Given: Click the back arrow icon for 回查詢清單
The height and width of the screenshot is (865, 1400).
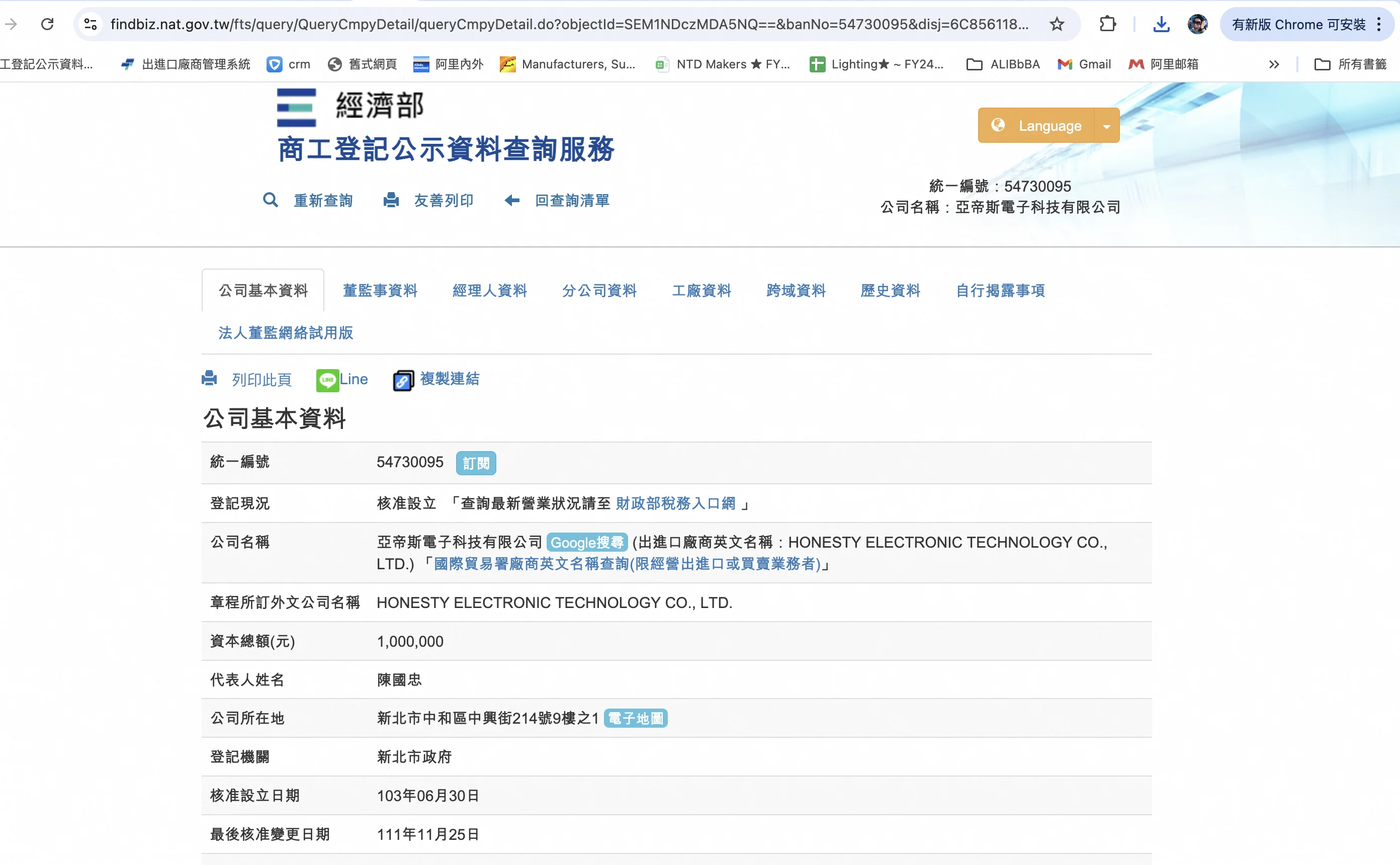Looking at the screenshot, I should (x=512, y=200).
